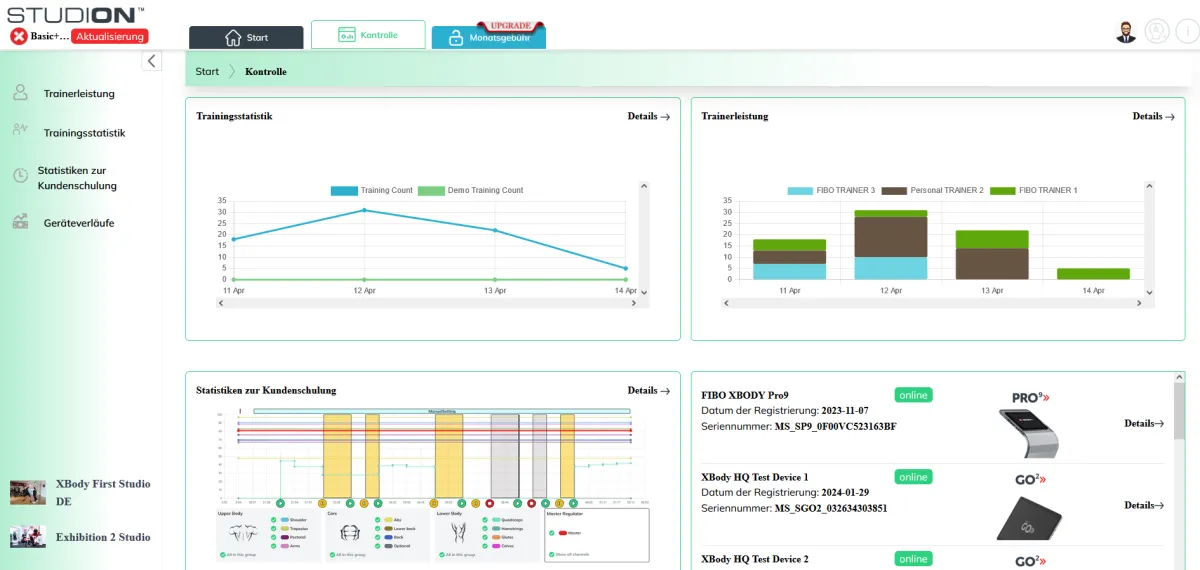Click the Core abdominal muscle diagram

(350, 532)
